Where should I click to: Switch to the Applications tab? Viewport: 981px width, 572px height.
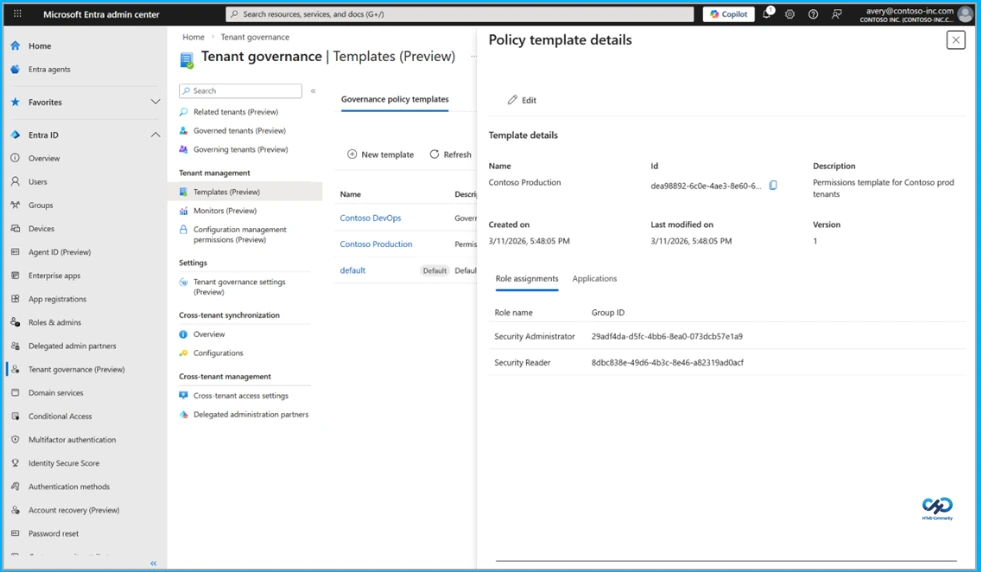[x=594, y=279]
